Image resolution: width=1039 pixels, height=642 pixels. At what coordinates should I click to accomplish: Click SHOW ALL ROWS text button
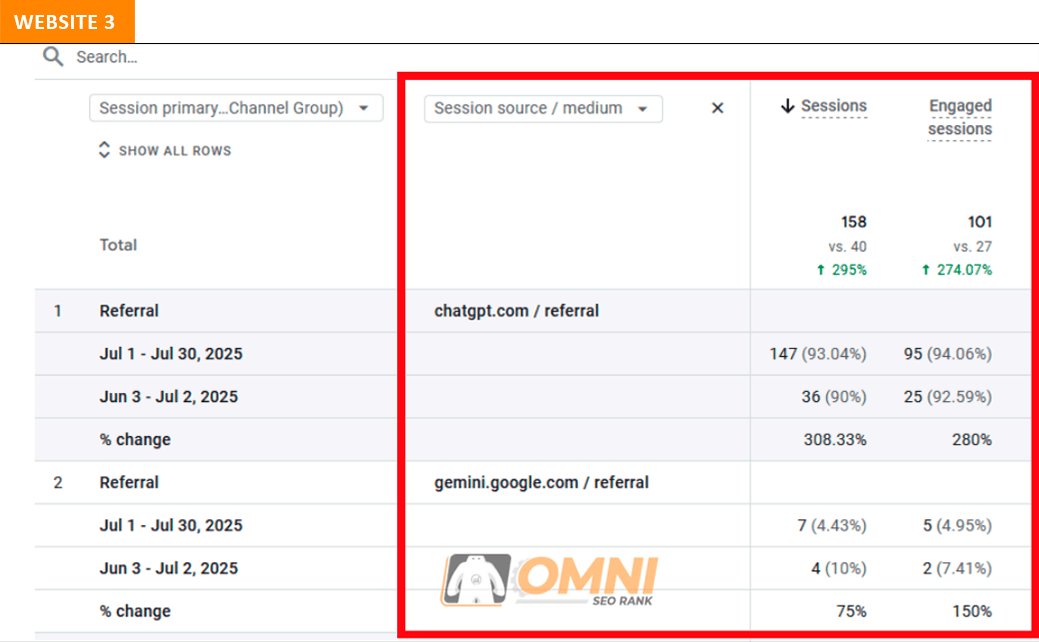tap(175, 151)
